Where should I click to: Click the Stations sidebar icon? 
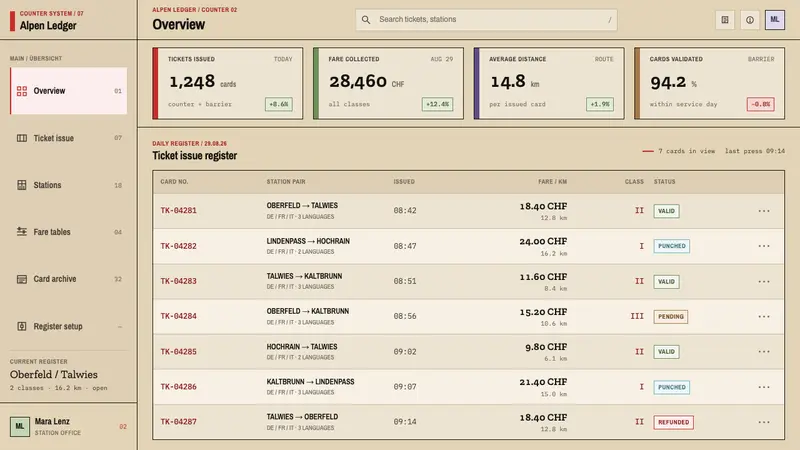[x=21, y=185]
